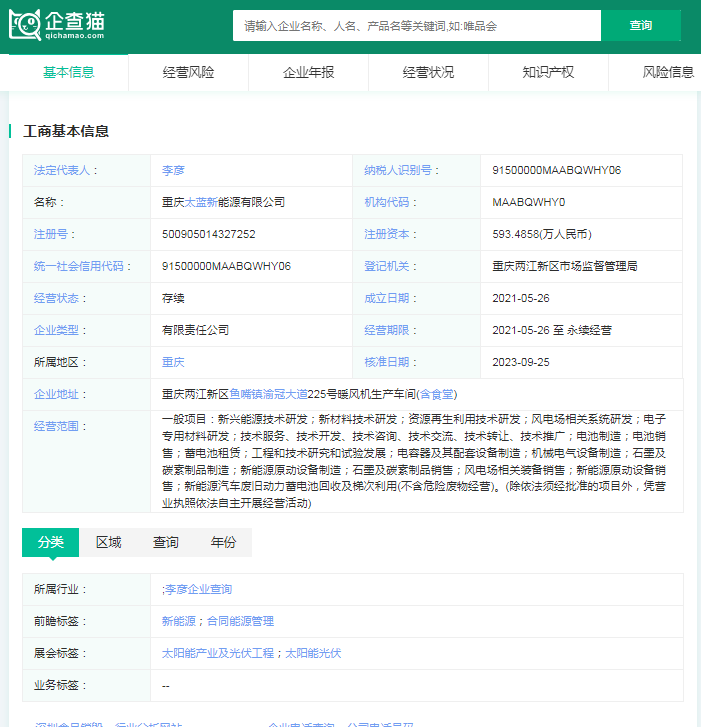Select the 分类 tab

[51, 542]
